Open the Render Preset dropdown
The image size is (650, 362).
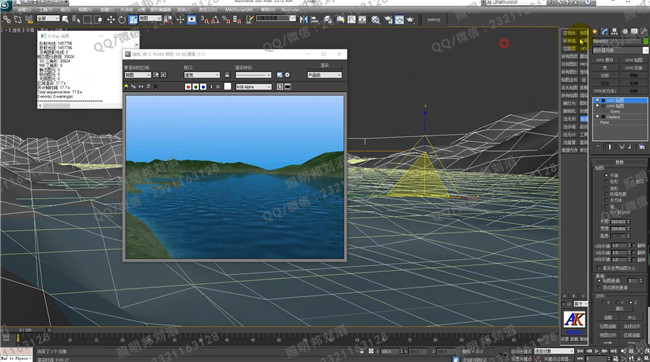coord(253,75)
